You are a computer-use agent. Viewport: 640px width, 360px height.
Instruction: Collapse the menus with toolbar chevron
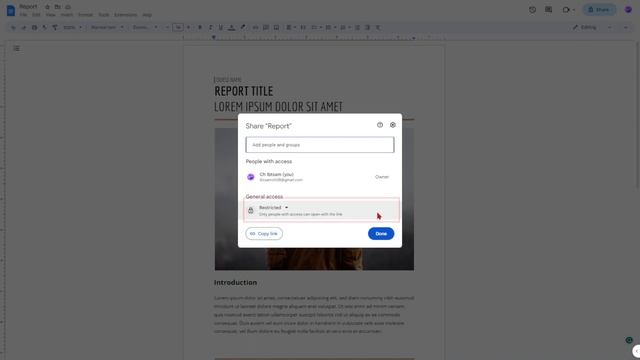[626, 27]
